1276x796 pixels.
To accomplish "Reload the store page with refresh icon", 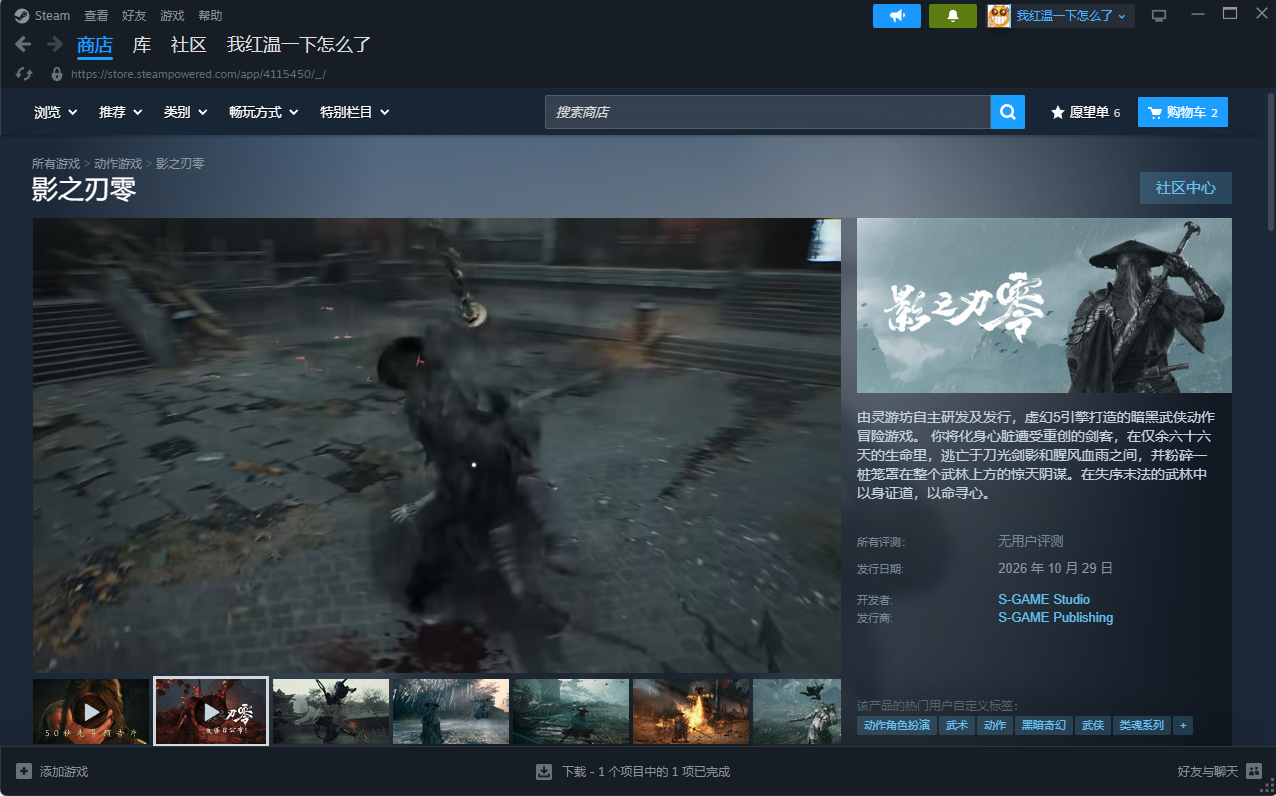I will click(25, 74).
